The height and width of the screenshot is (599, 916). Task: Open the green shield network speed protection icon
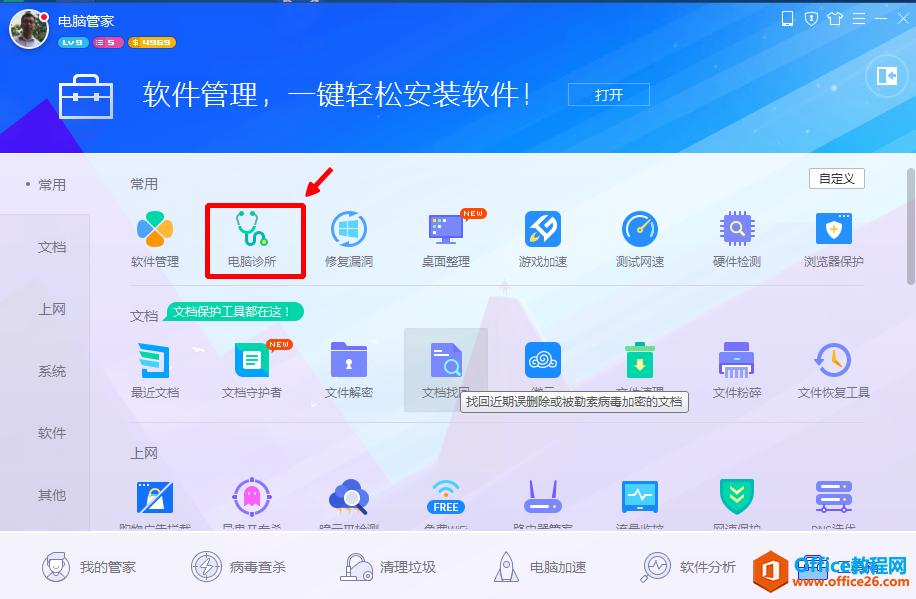click(x=737, y=497)
